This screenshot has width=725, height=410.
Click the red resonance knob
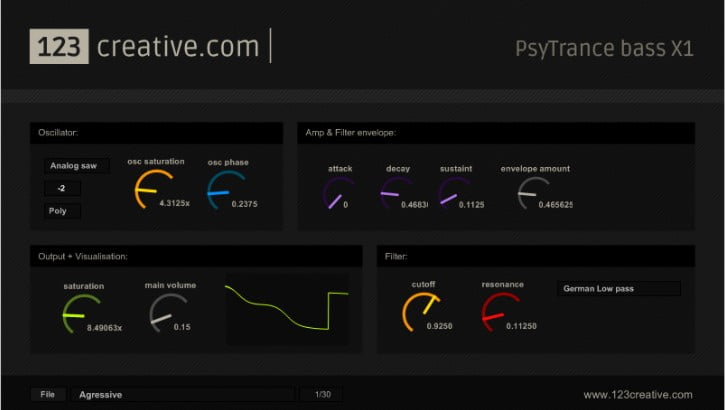point(500,312)
